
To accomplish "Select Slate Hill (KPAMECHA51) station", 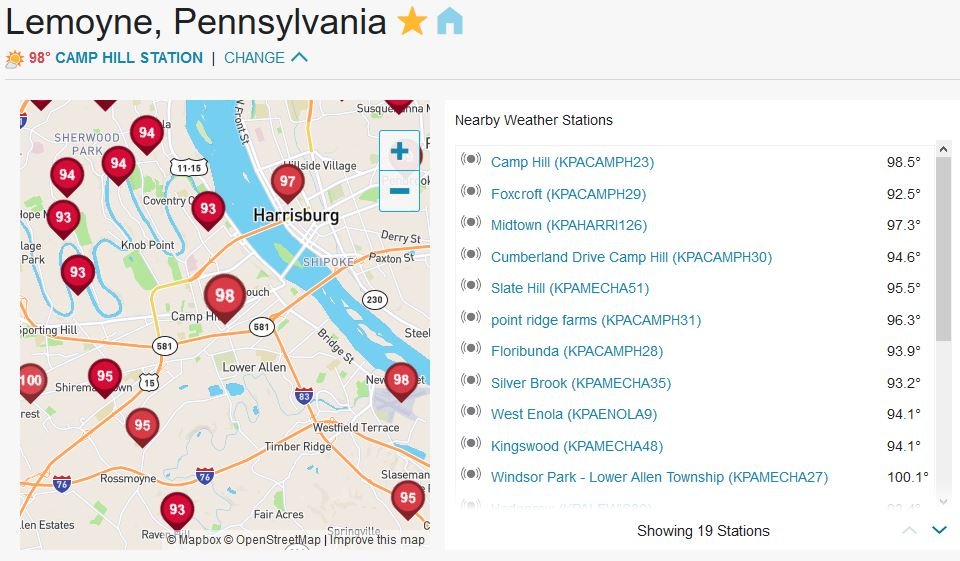I will [x=570, y=288].
